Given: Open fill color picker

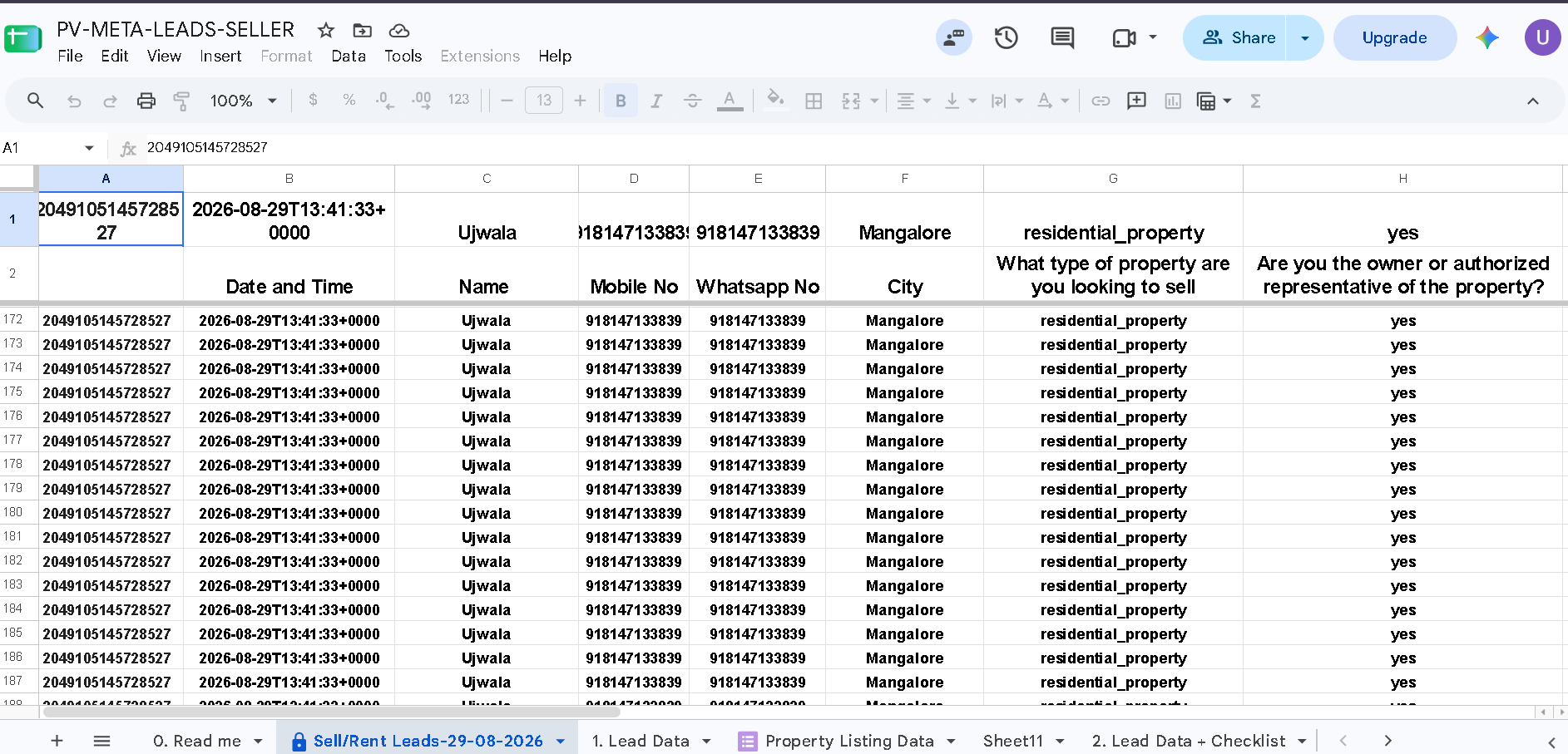Looking at the screenshot, I should point(775,100).
